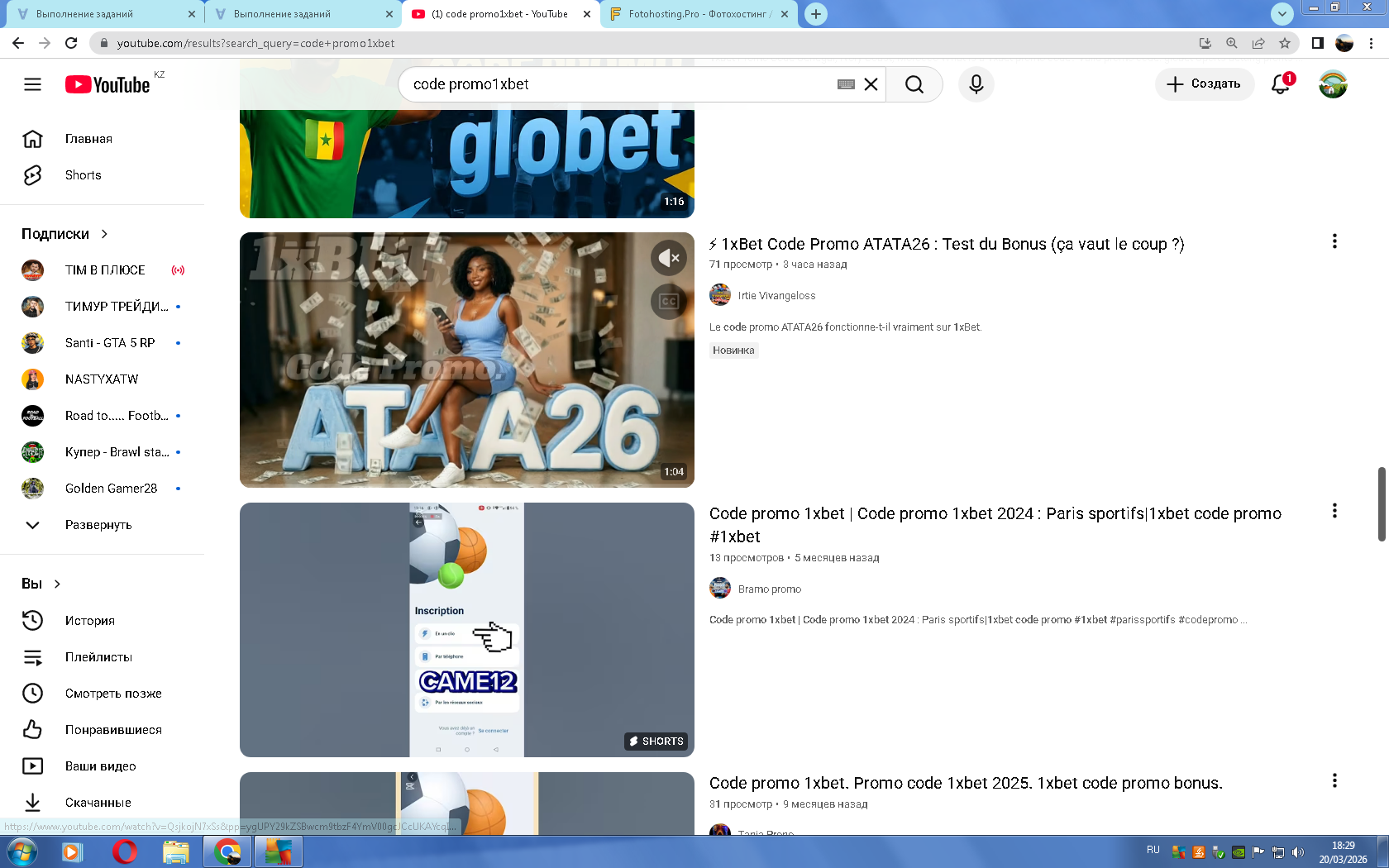1389x868 pixels.
Task: Open the CAME12 Shorts thumbnail
Action: coord(467,630)
